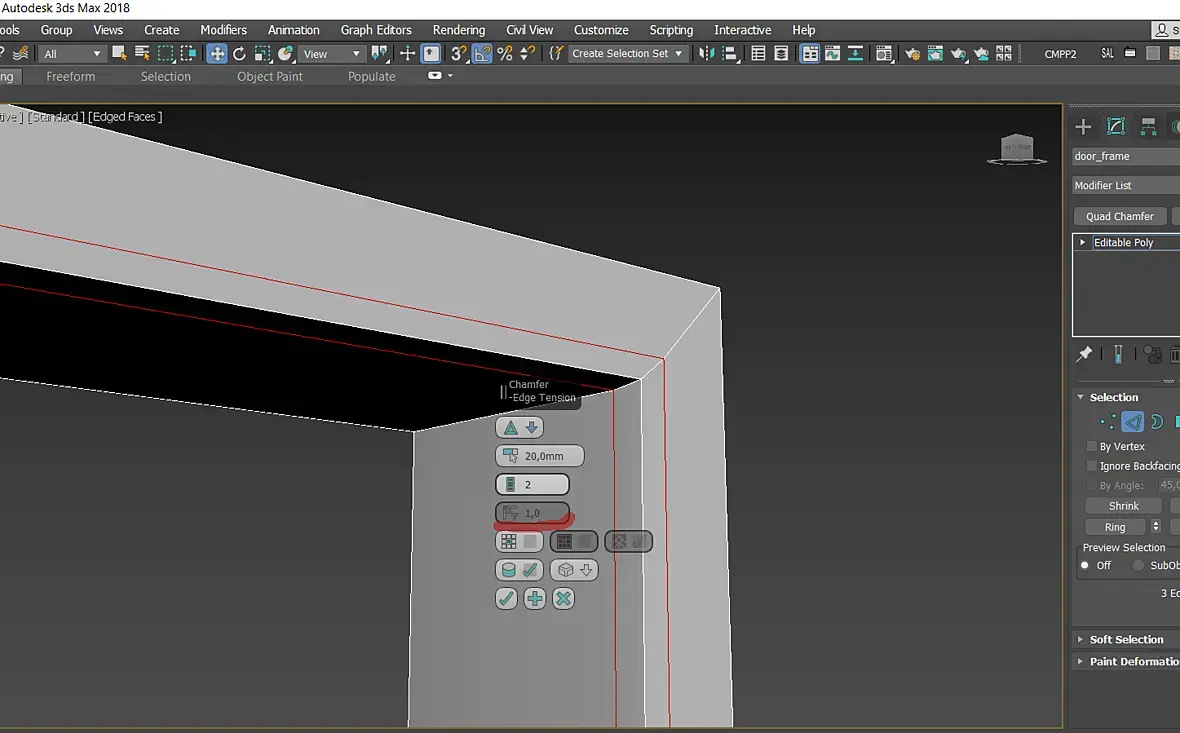The image size is (1180, 733).
Task: Open the Create Selection Set dropdown
Action: coord(628,53)
